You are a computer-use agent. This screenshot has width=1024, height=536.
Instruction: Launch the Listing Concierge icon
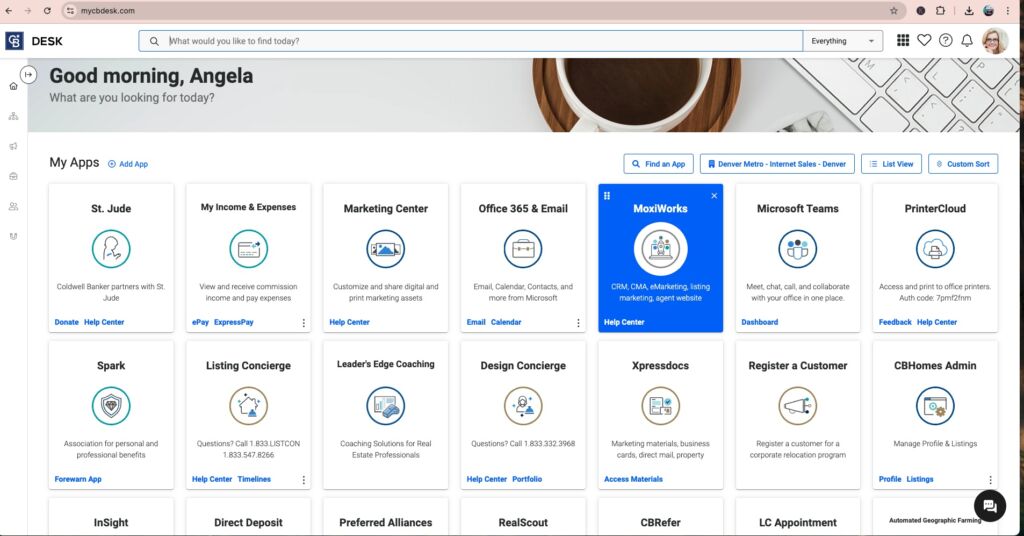248,405
